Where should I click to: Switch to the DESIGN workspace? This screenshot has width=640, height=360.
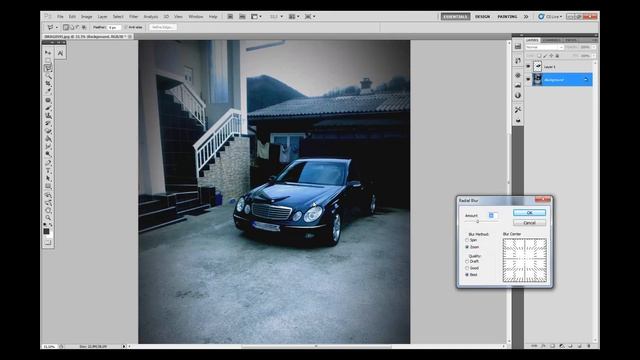tap(482, 17)
